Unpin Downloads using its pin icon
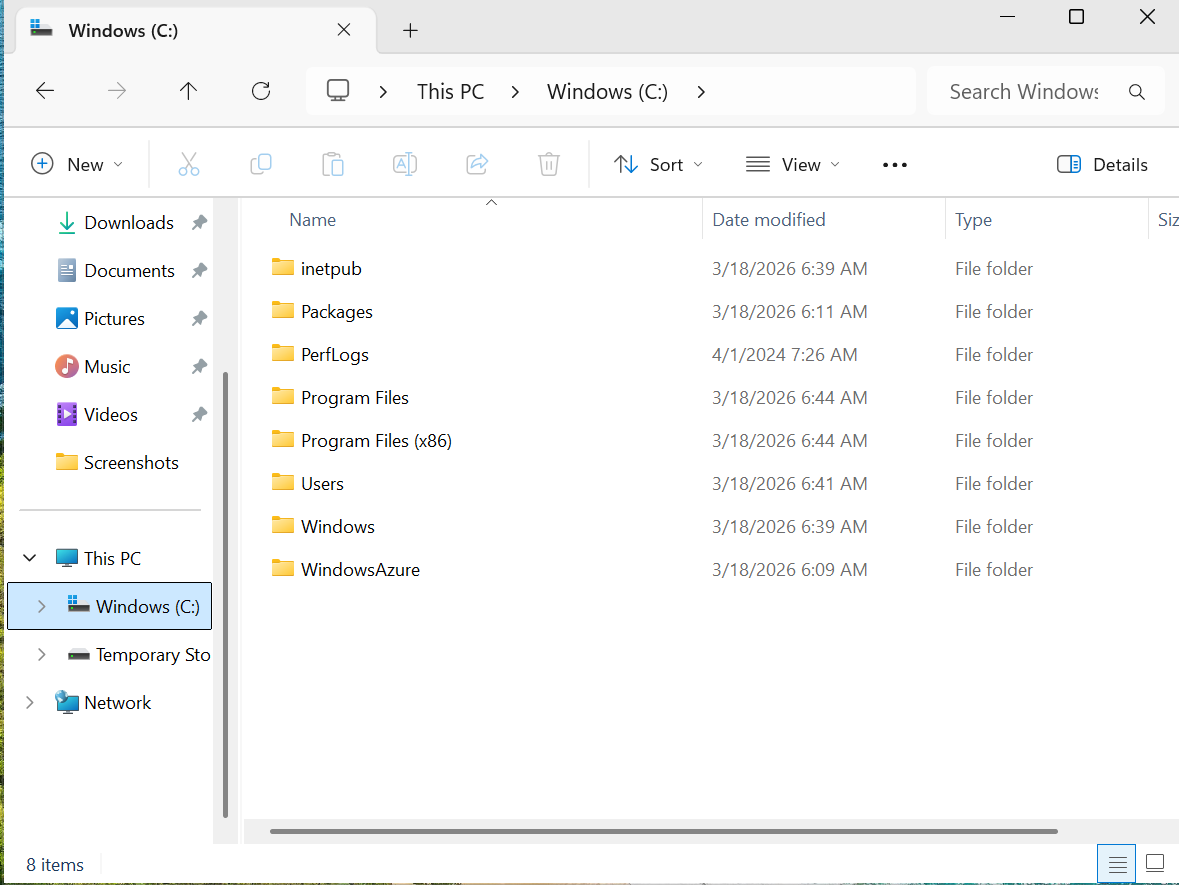This screenshot has height=885, width=1179. point(199,223)
